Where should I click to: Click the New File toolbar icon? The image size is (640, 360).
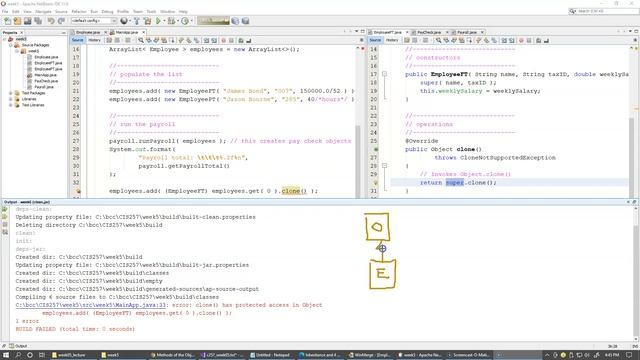[x=7, y=21]
